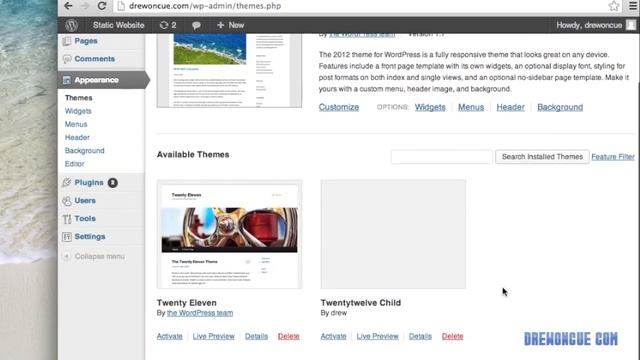This screenshot has height=360, width=640.
Task: Click the Plugins update count badge
Action: point(113,183)
